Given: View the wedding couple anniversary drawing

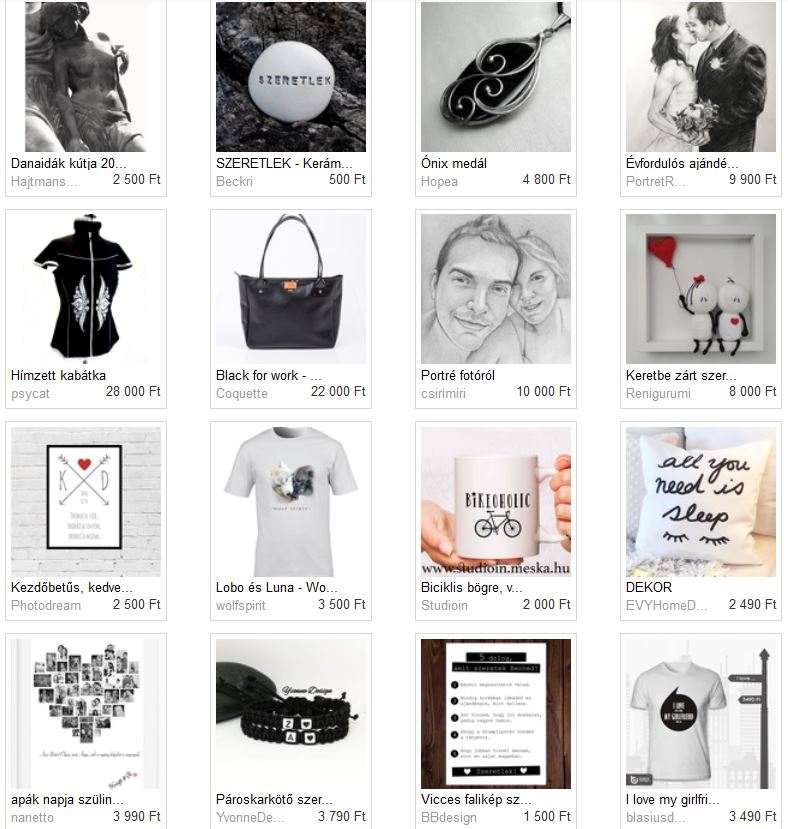Looking at the screenshot, I should coord(701,77).
